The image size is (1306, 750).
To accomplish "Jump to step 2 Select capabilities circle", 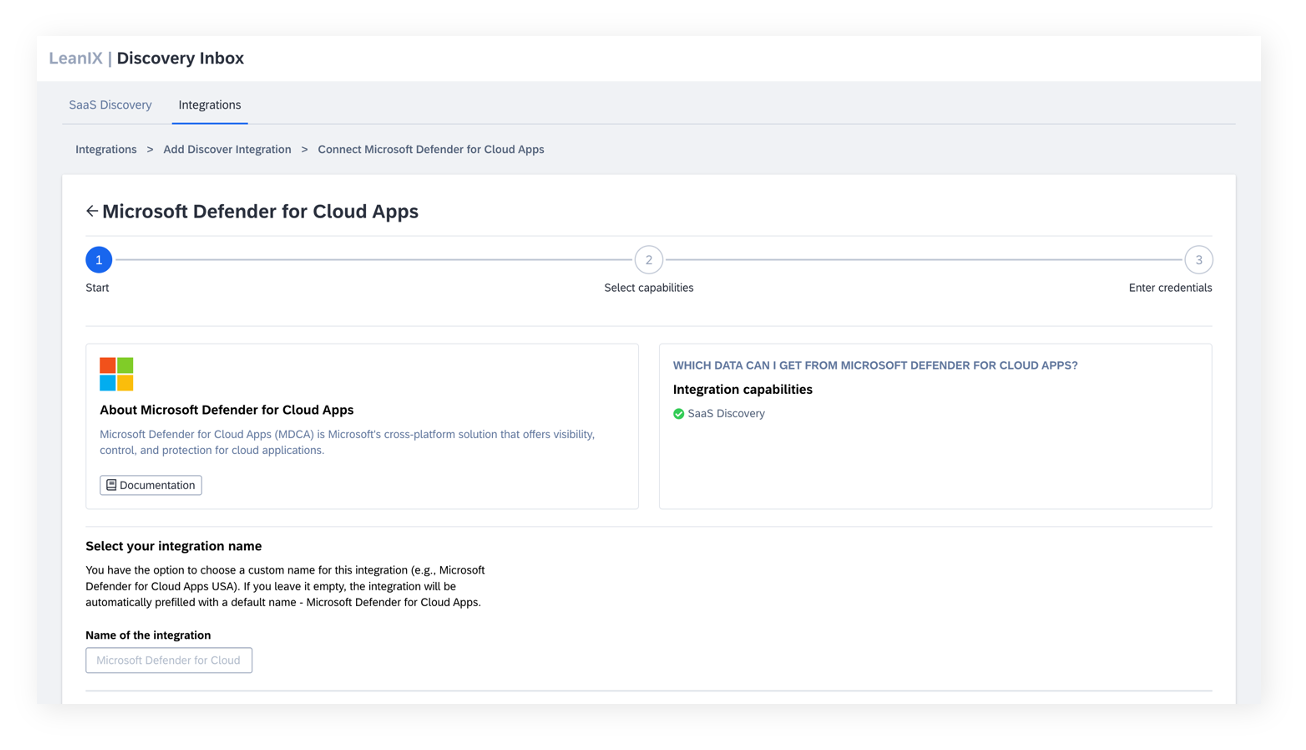I will tap(649, 260).
